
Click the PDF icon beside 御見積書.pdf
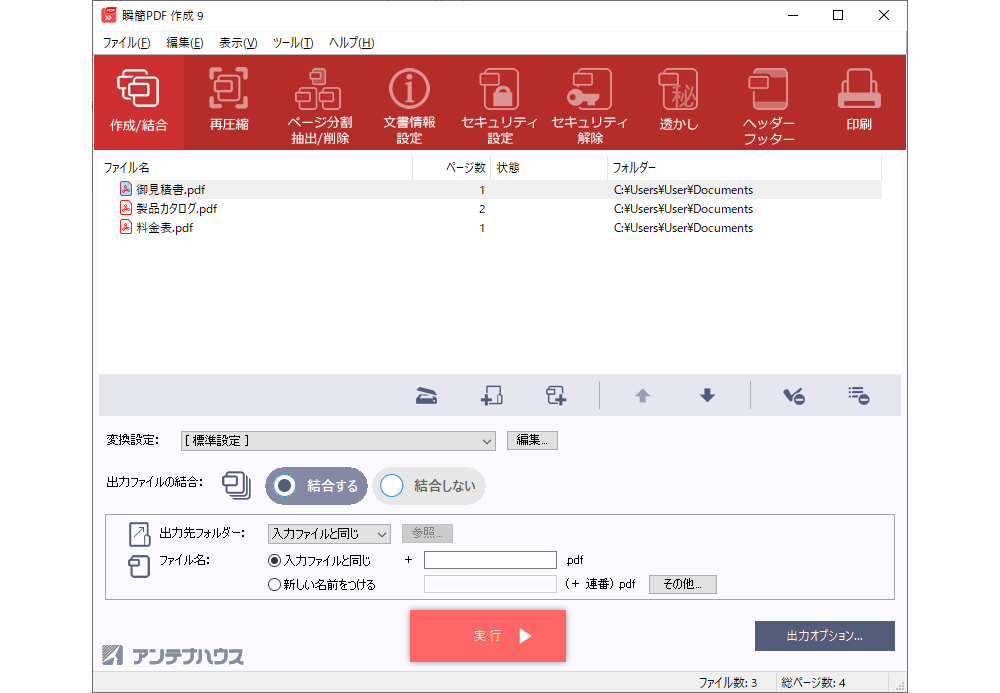click(x=126, y=189)
